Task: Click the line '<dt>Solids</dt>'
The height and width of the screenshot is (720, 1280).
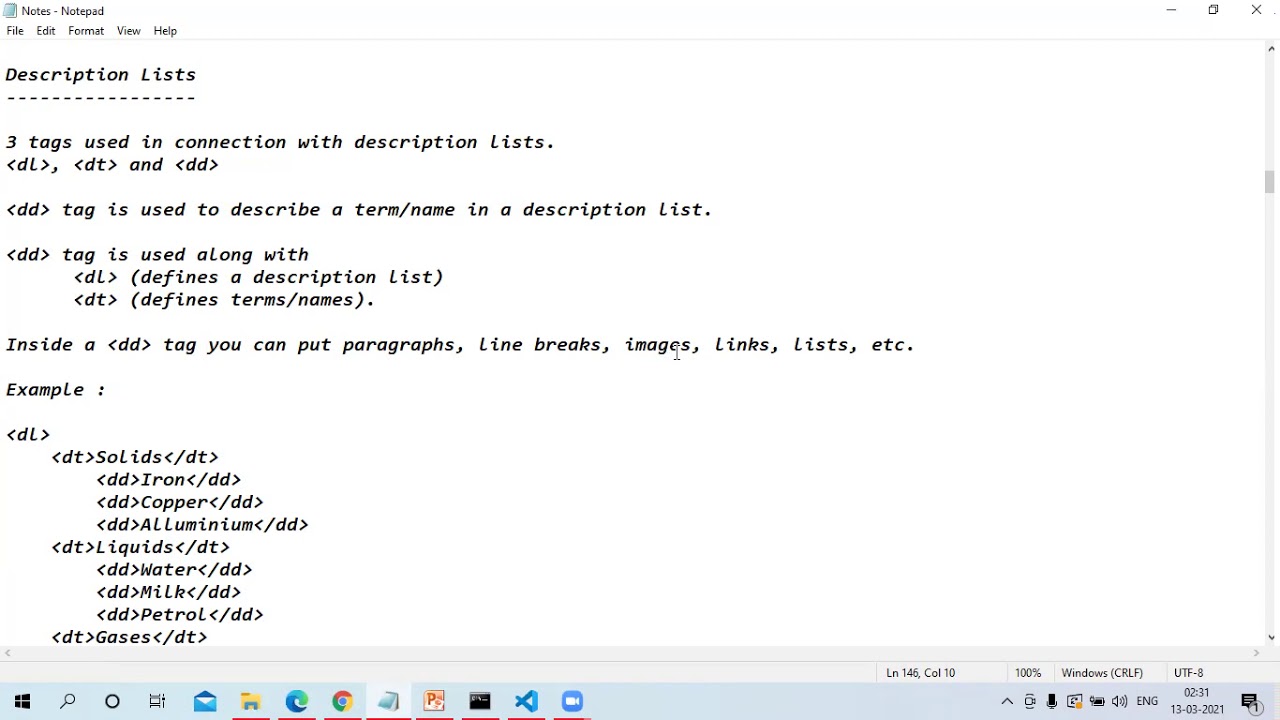Action: click(x=135, y=457)
